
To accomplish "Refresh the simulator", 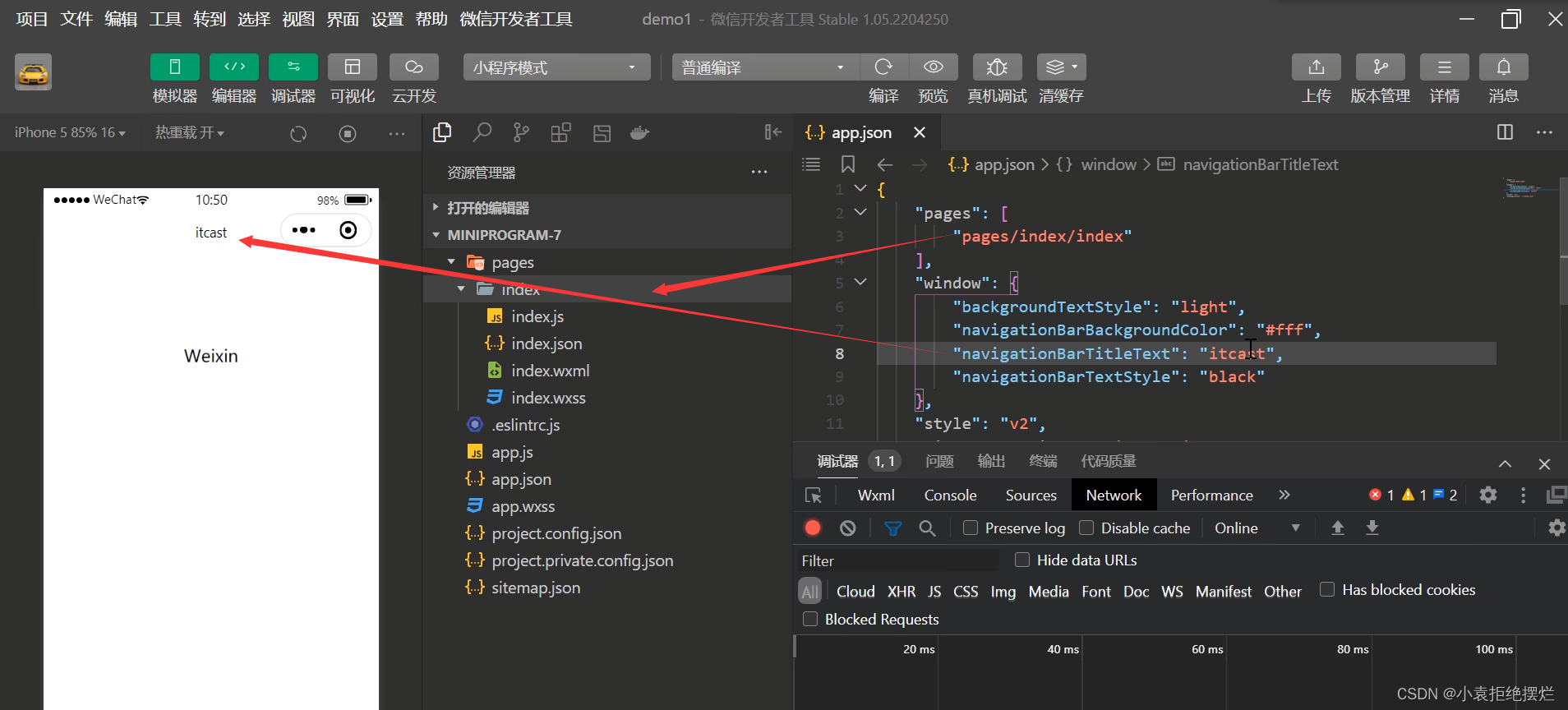I will [x=298, y=133].
